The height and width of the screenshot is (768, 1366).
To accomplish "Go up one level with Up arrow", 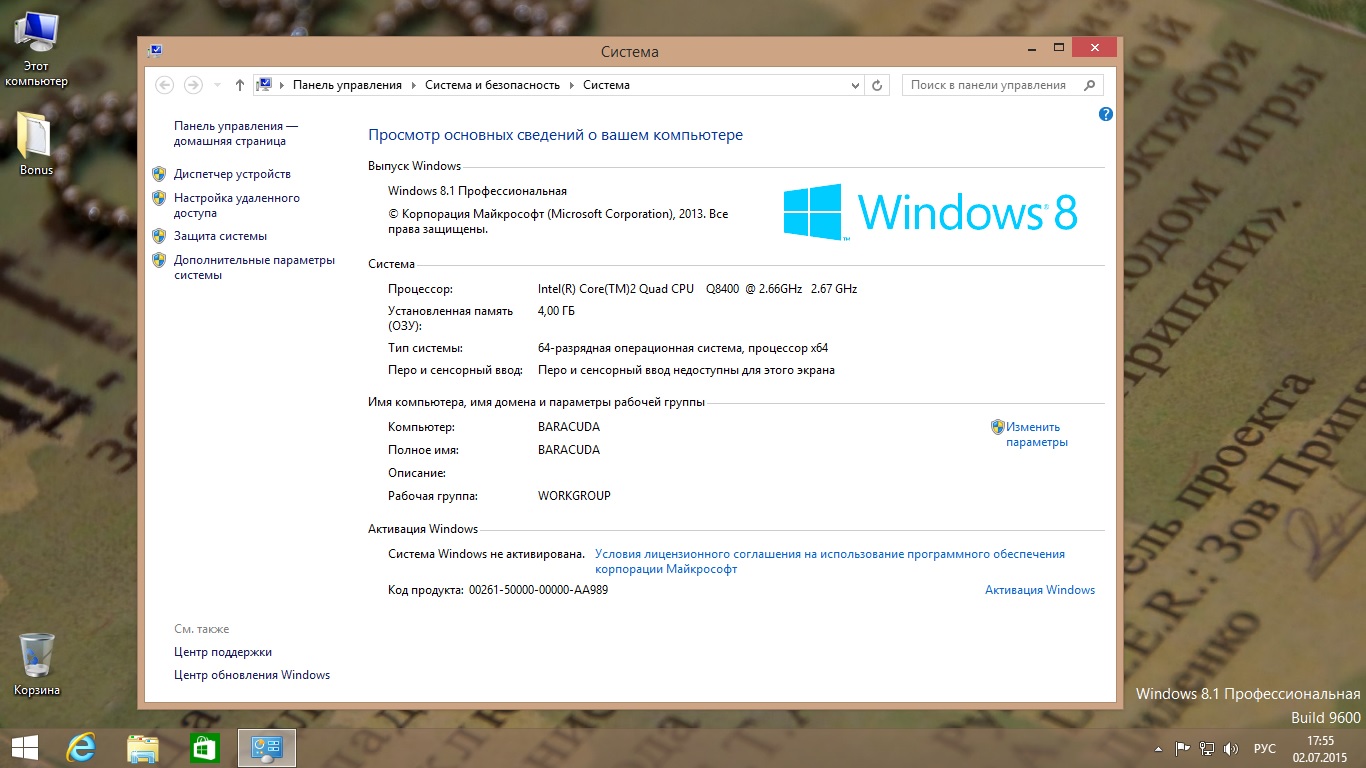I will [240, 86].
